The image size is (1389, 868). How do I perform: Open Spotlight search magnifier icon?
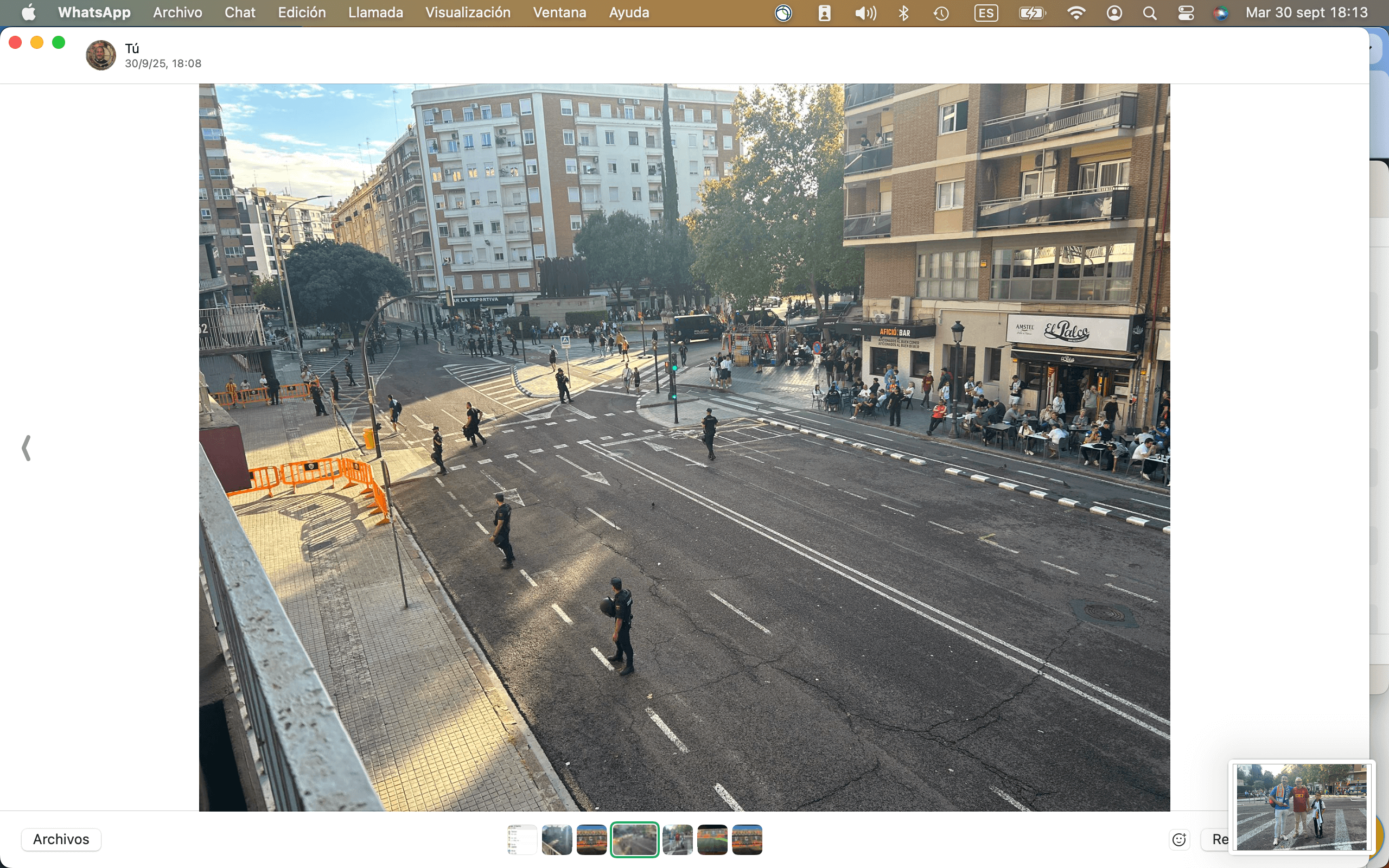(x=1149, y=12)
